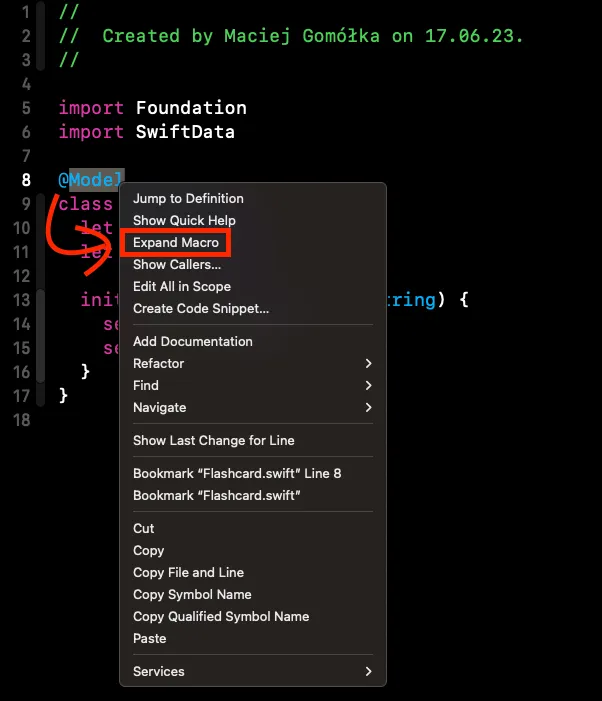Expand the Refactor submenu arrow

point(368,363)
